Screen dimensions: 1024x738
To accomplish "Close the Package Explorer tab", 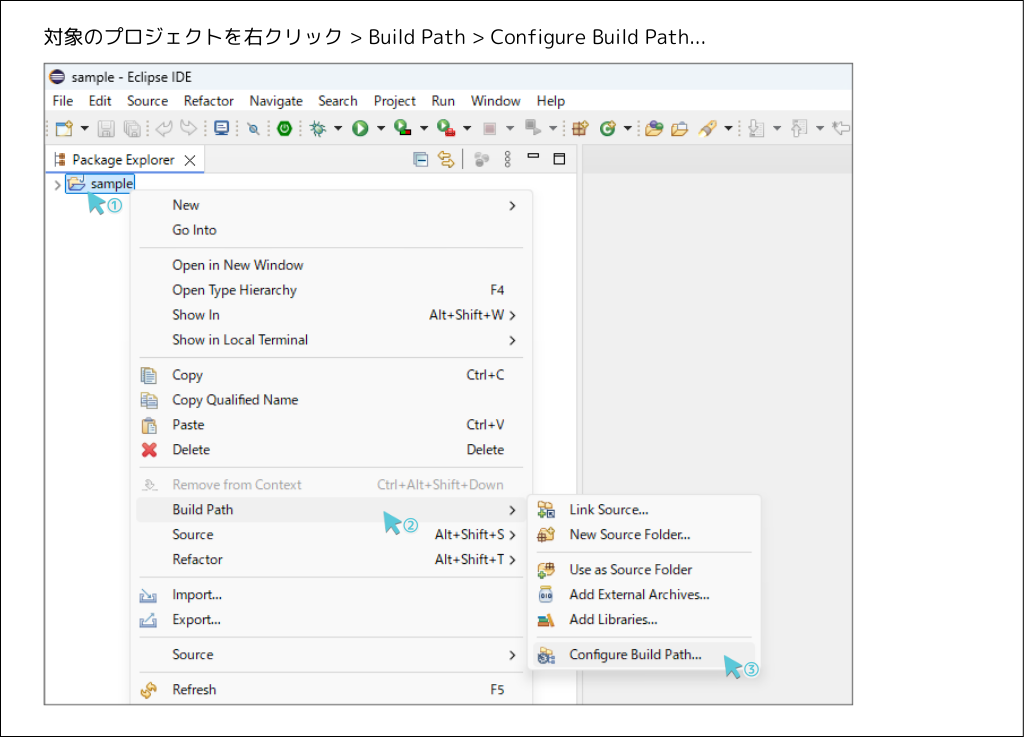I will 190,160.
